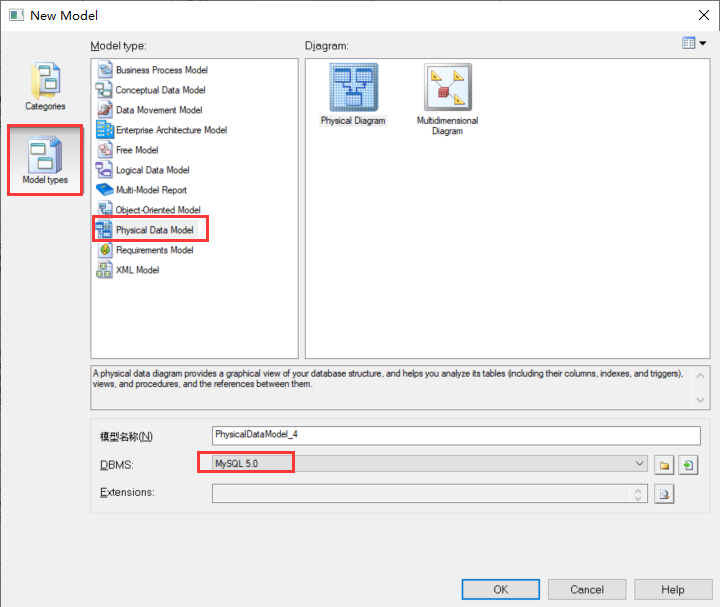This screenshot has height=607, width=720.
Task: Browse DBMS folder with folder icon
Action: click(x=664, y=465)
